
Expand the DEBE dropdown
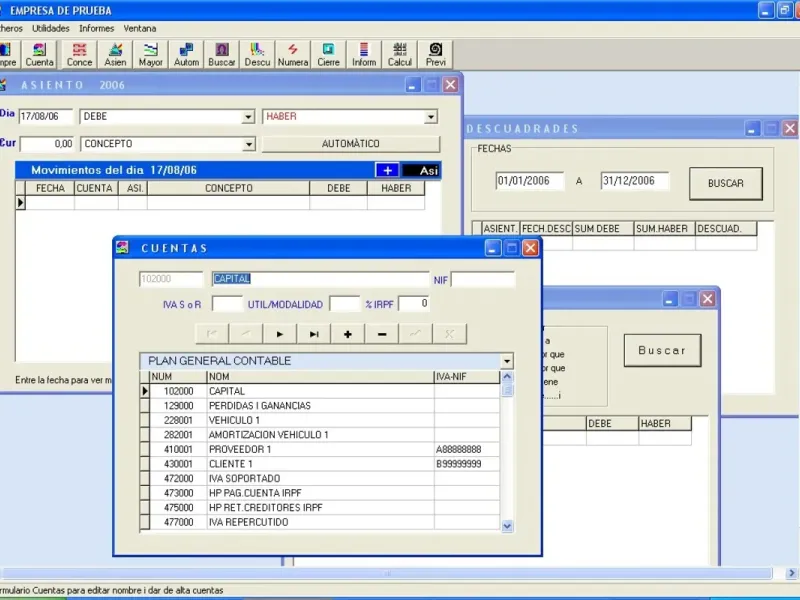point(248,117)
